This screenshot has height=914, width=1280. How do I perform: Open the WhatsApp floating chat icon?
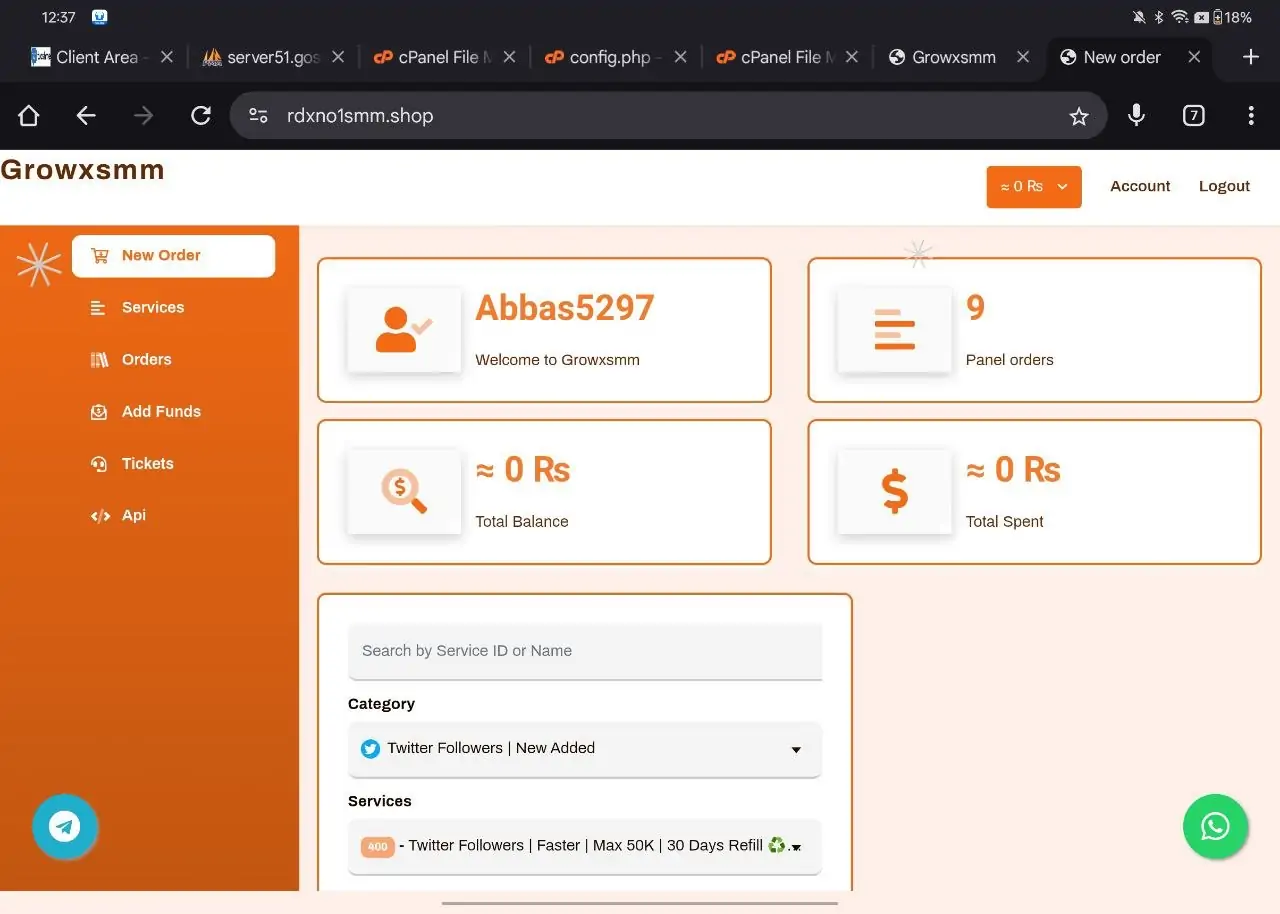pyautogui.click(x=1215, y=826)
